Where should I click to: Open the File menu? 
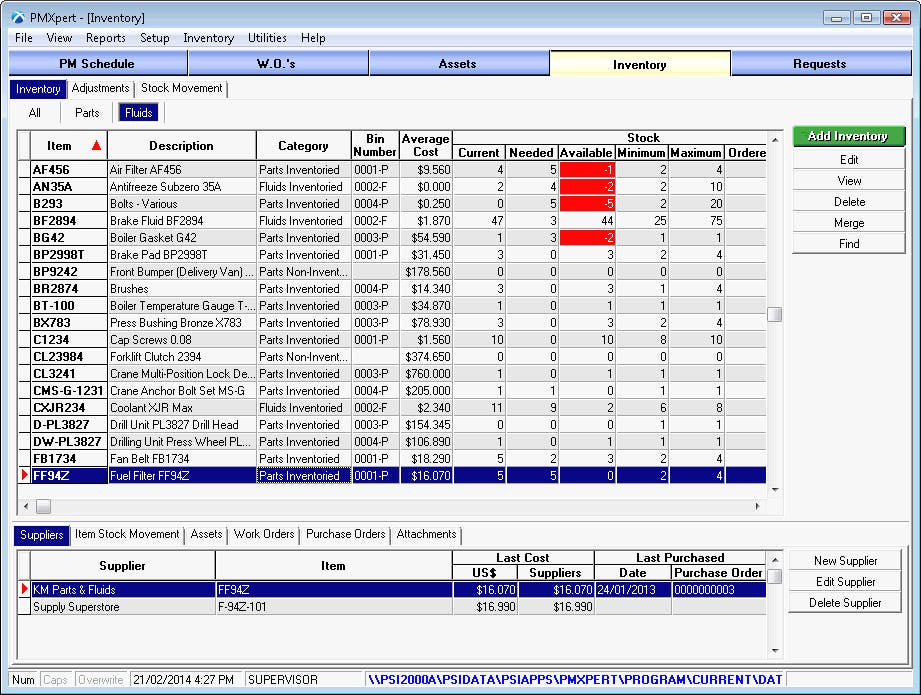coord(23,38)
